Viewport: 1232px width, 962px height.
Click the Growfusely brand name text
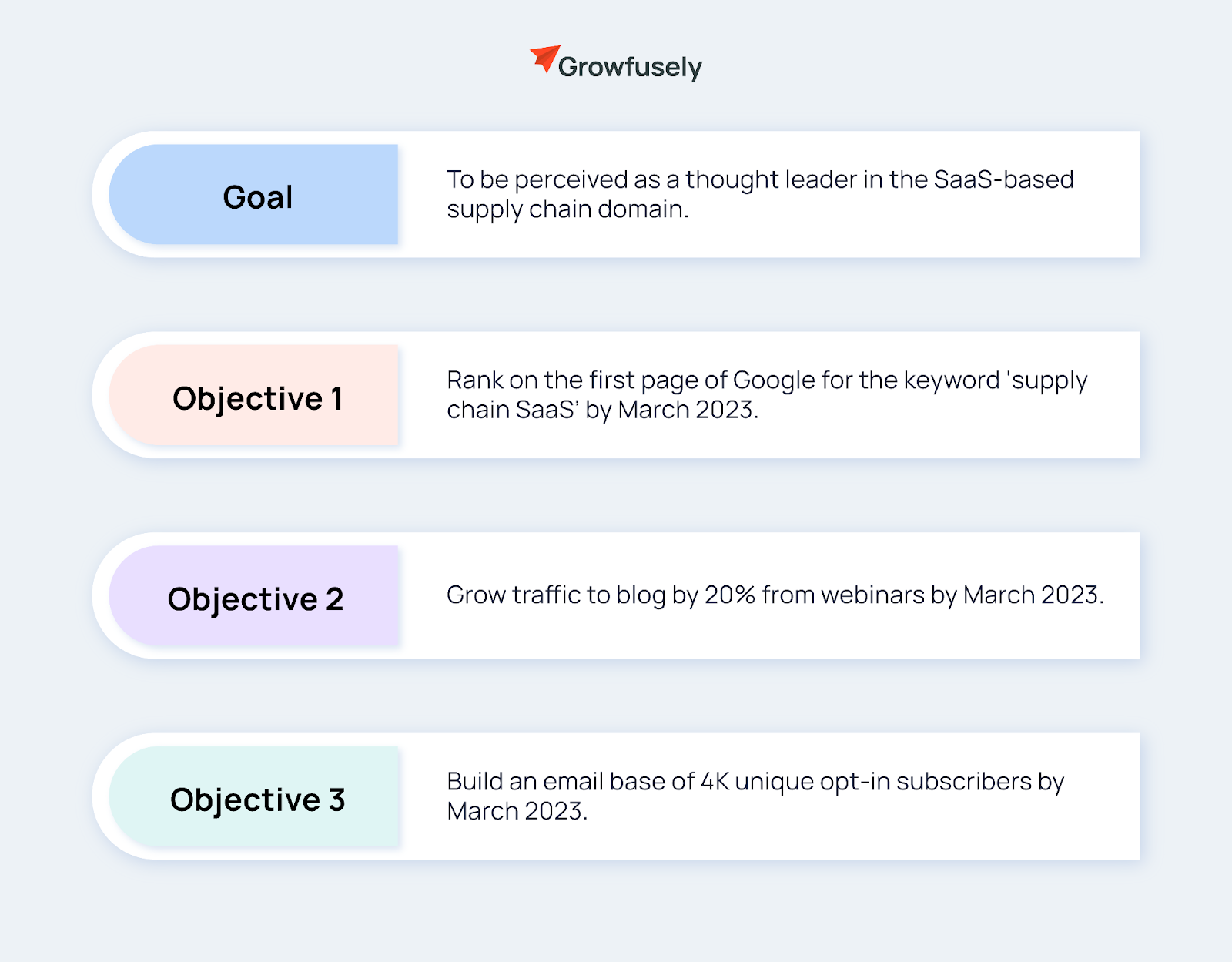[630, 67]
